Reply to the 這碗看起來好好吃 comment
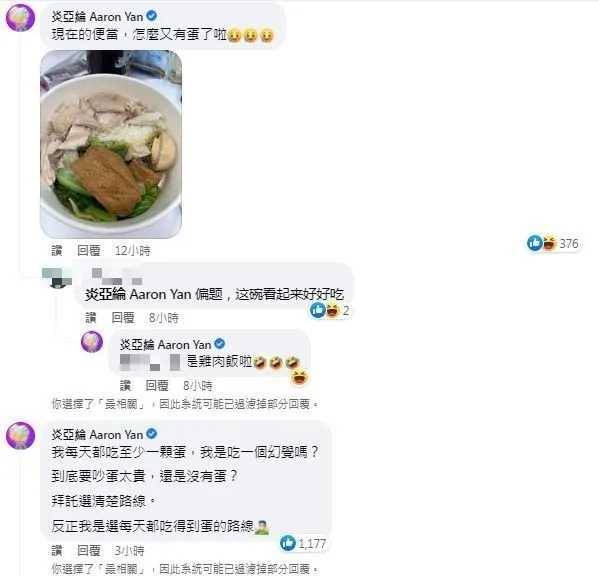Screen dimensions: 599x576 tap(123, 318)
